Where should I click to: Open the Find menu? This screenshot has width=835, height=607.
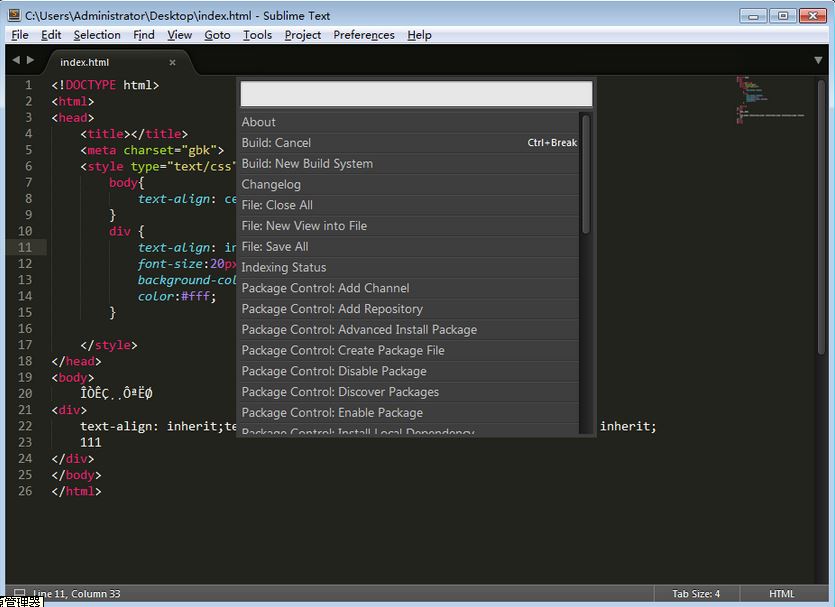click(144, 35)
